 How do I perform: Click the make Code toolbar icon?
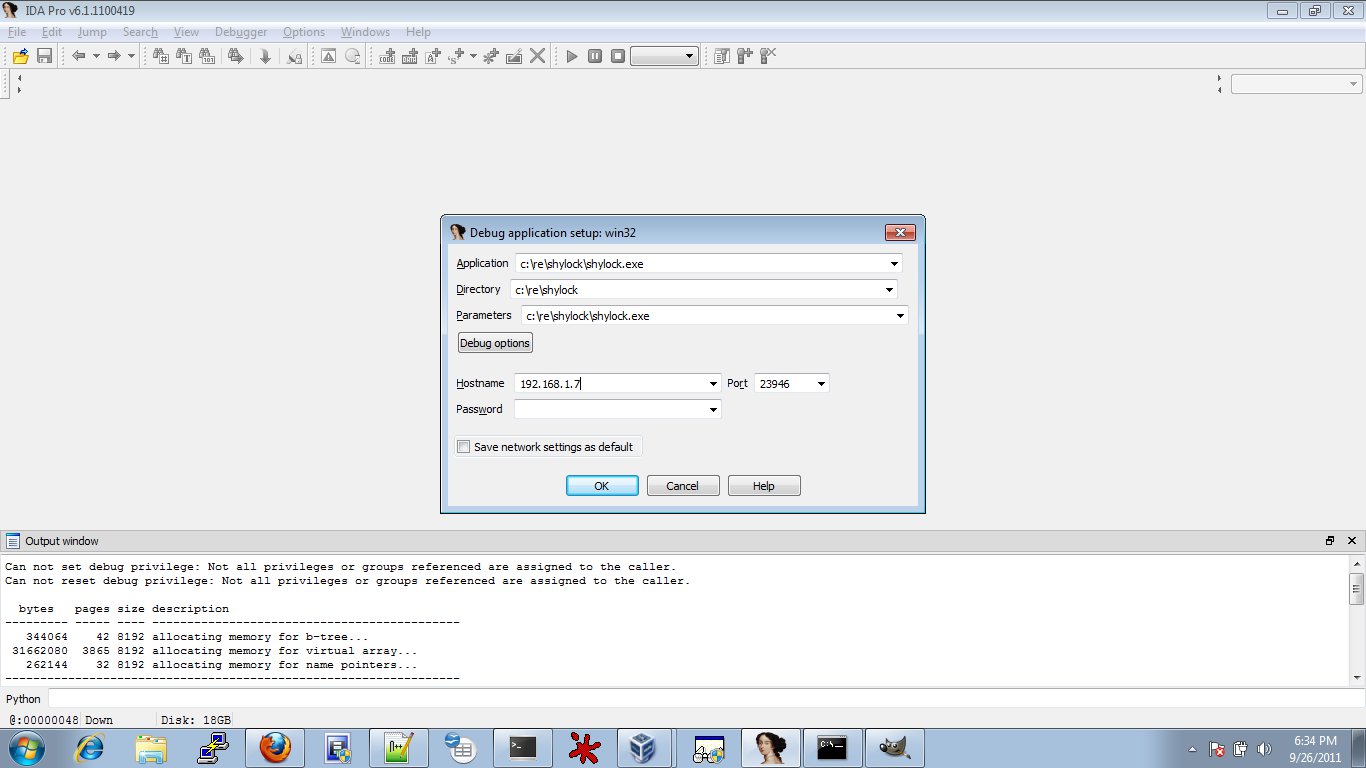click(387, 56)
